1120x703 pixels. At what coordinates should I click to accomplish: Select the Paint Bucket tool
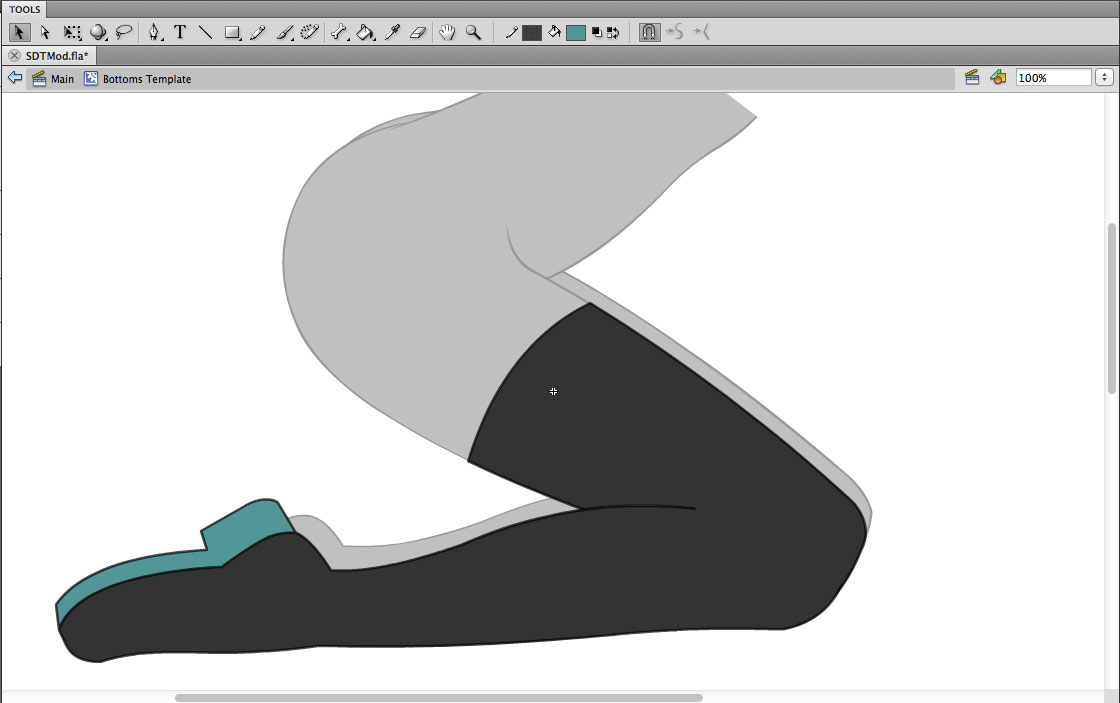point(365,32)
